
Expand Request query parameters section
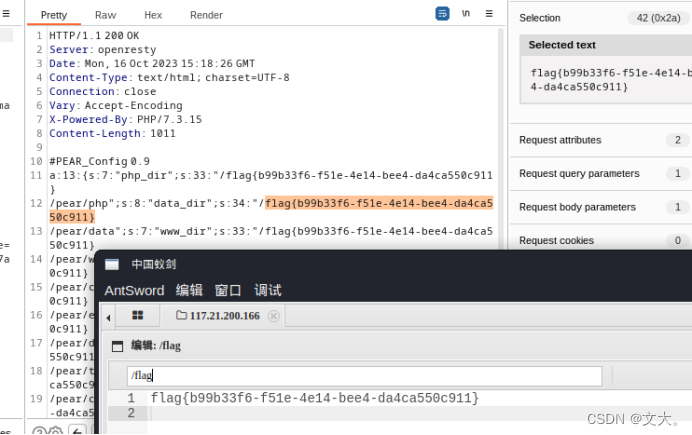point(601,174)
